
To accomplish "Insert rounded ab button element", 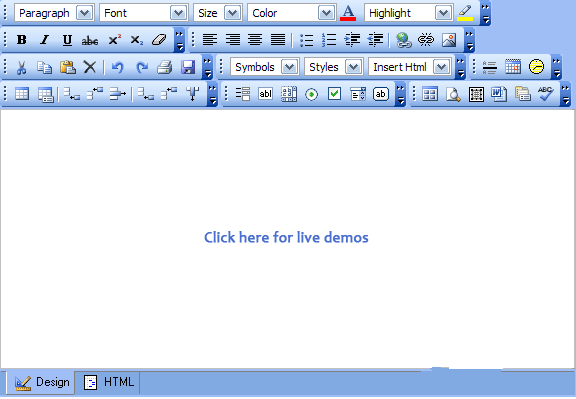I will pyautogui.click(x=381, y=94).
